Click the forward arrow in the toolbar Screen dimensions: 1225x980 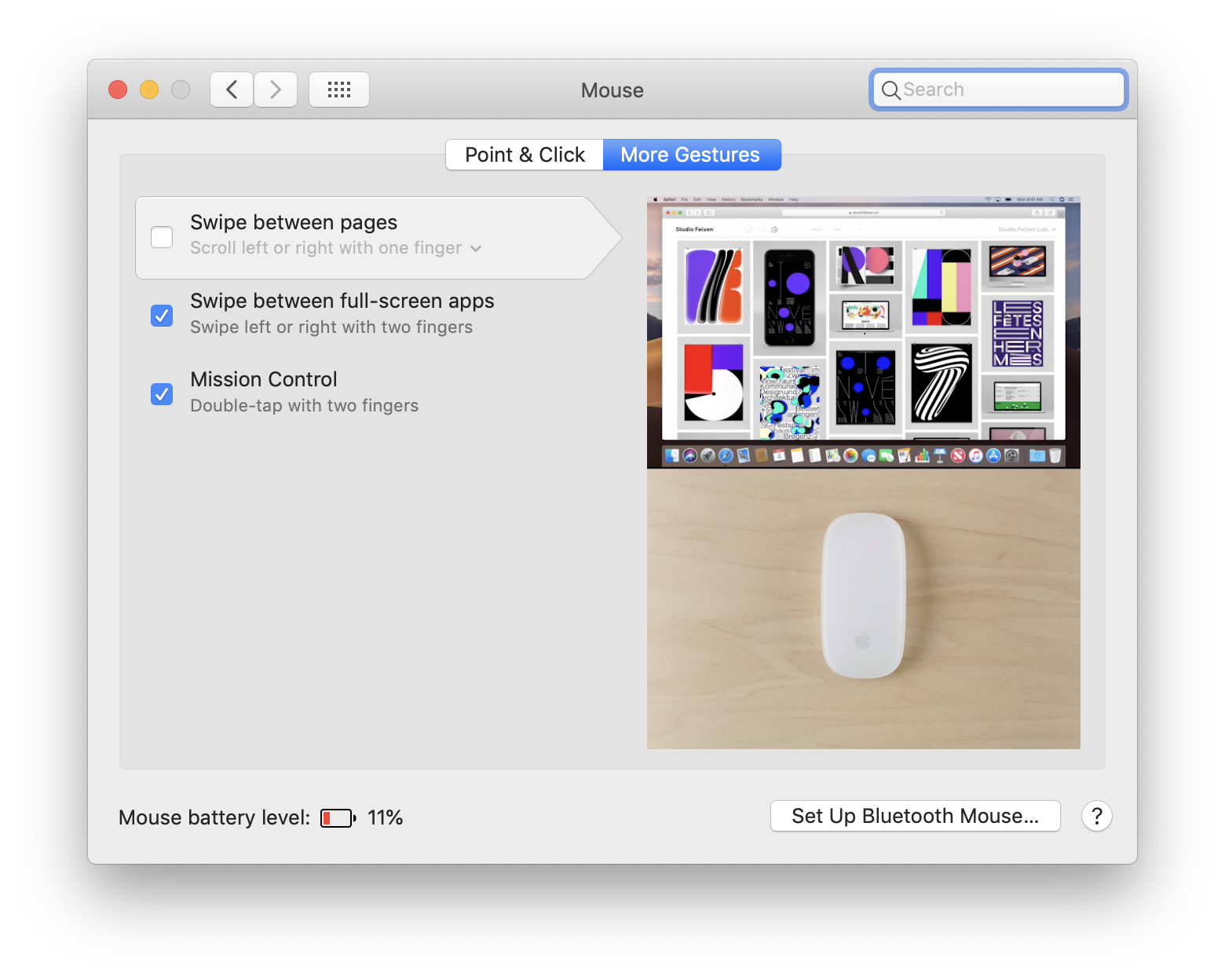coord(276,90)
